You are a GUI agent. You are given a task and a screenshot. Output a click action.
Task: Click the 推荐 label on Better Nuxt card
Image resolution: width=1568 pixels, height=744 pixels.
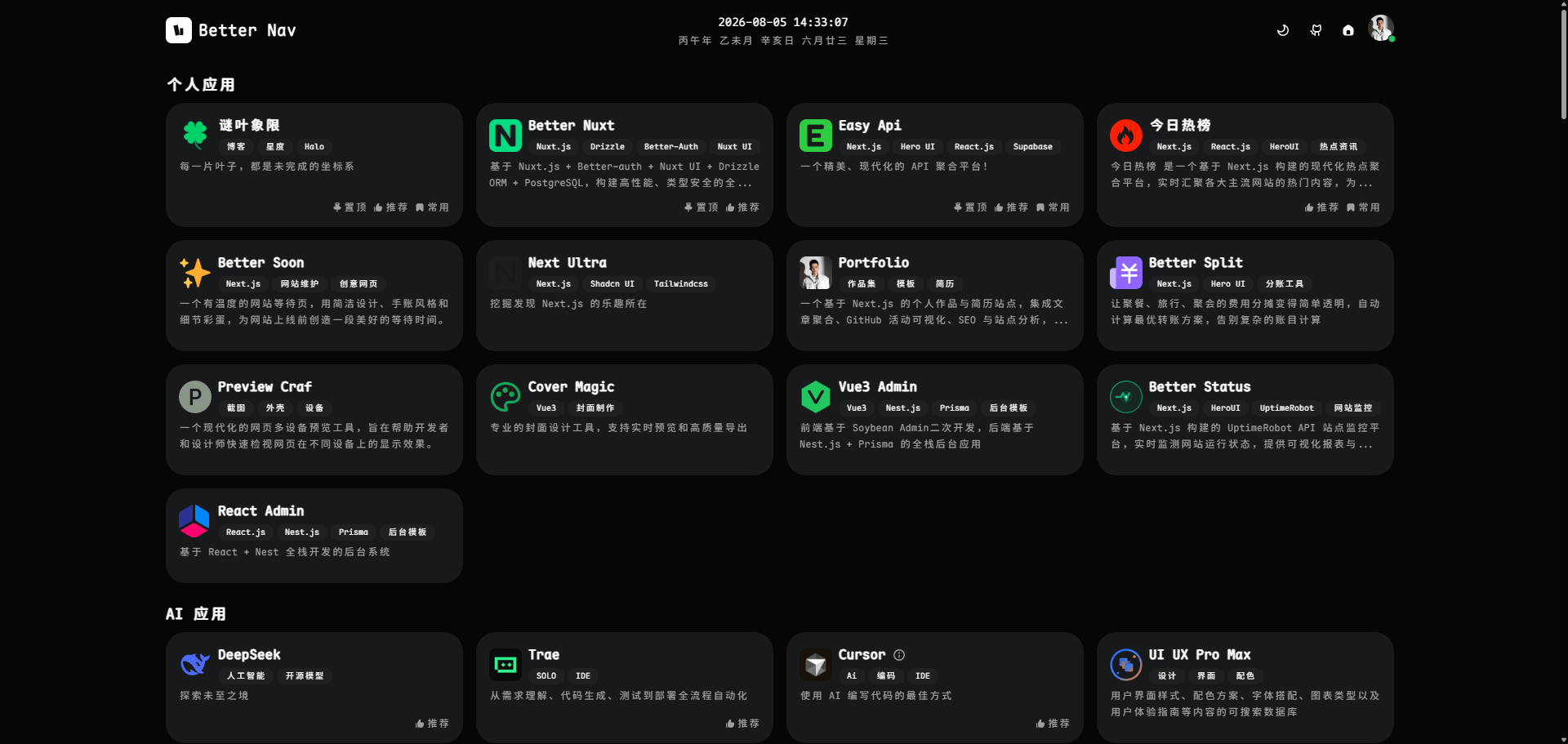point(742,207)
